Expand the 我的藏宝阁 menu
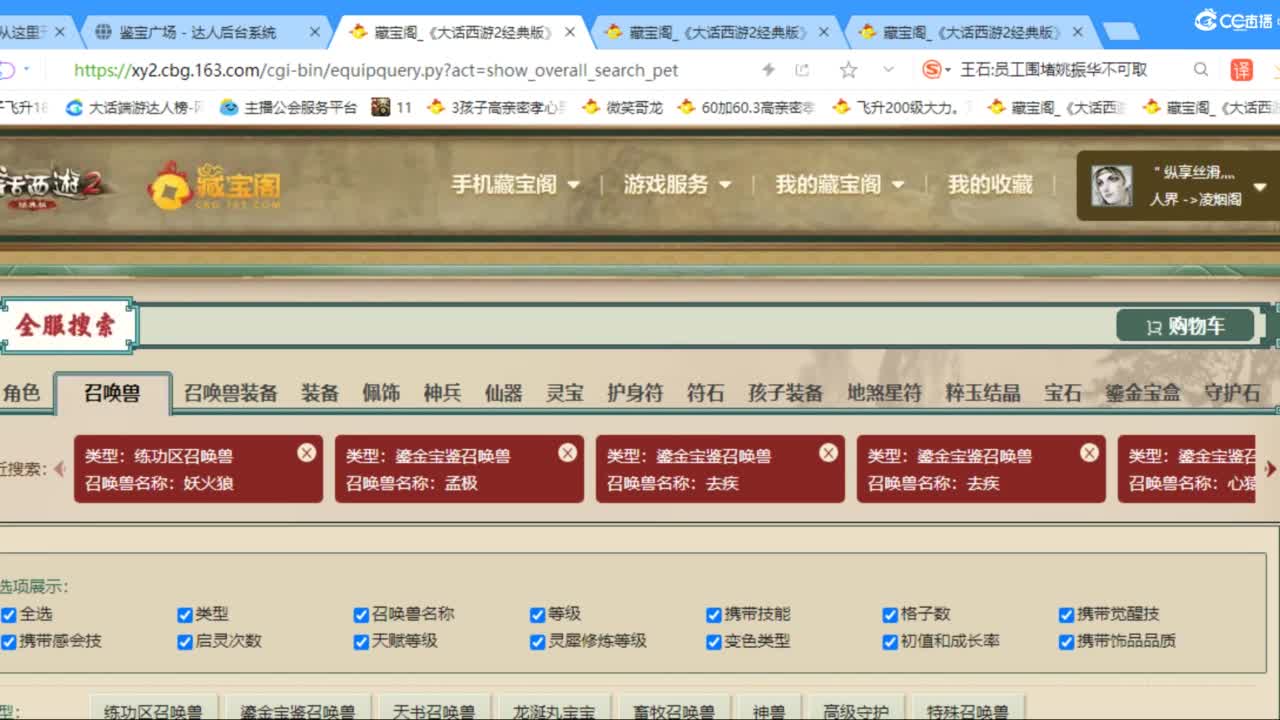This screenshot has width=1280, height=720. click(840, 184)
